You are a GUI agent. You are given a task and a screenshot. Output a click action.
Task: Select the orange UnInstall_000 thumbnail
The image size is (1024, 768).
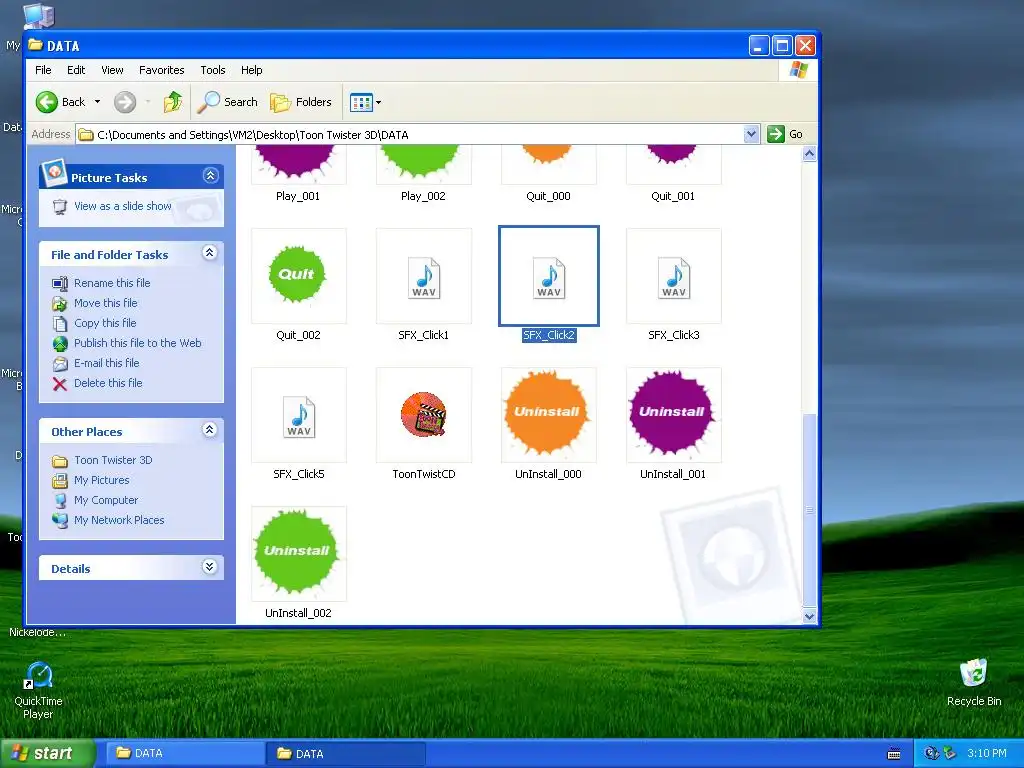coord(549,415)
